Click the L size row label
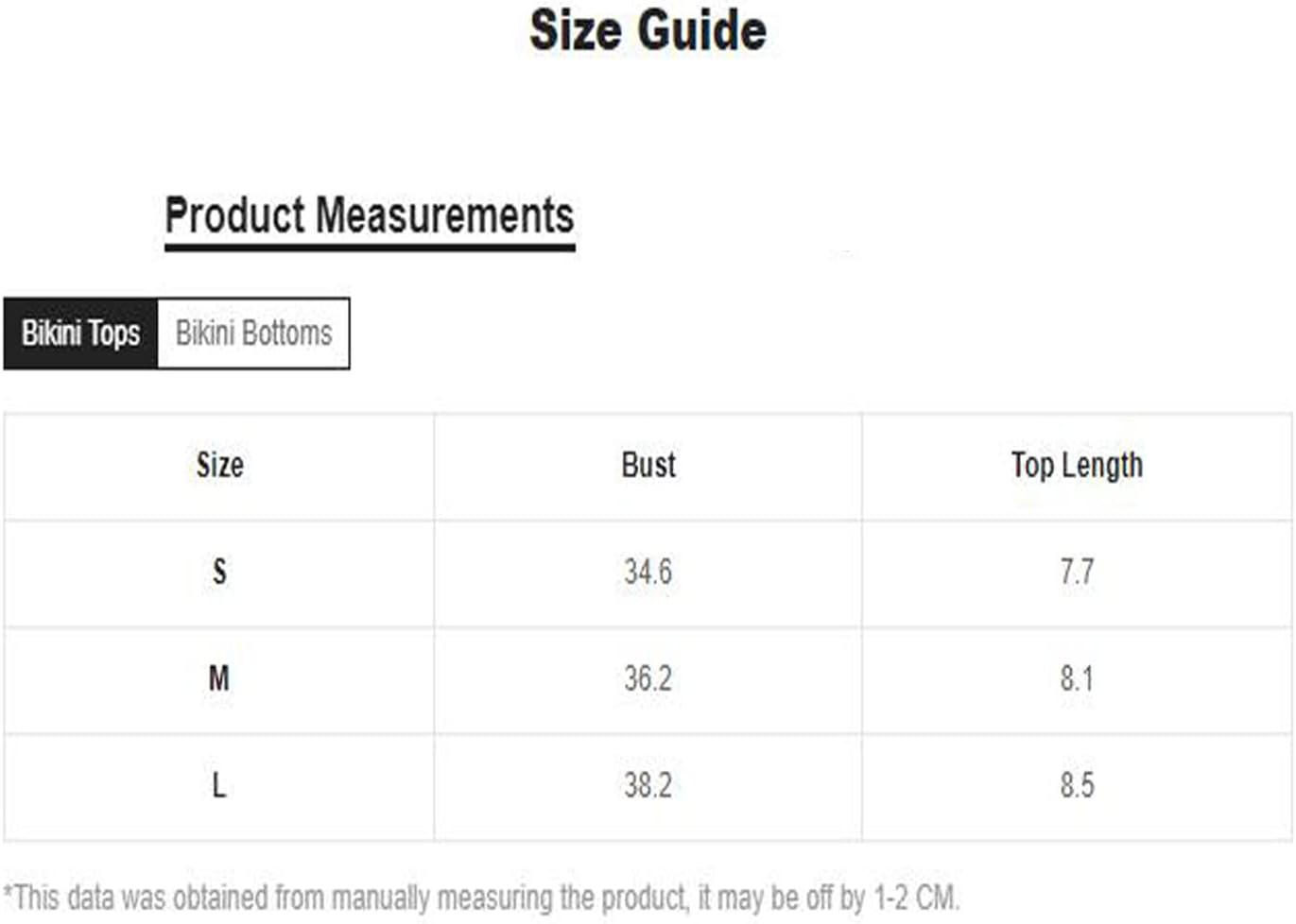Viewport: 1296px width, 924px height. pos(219,785)
